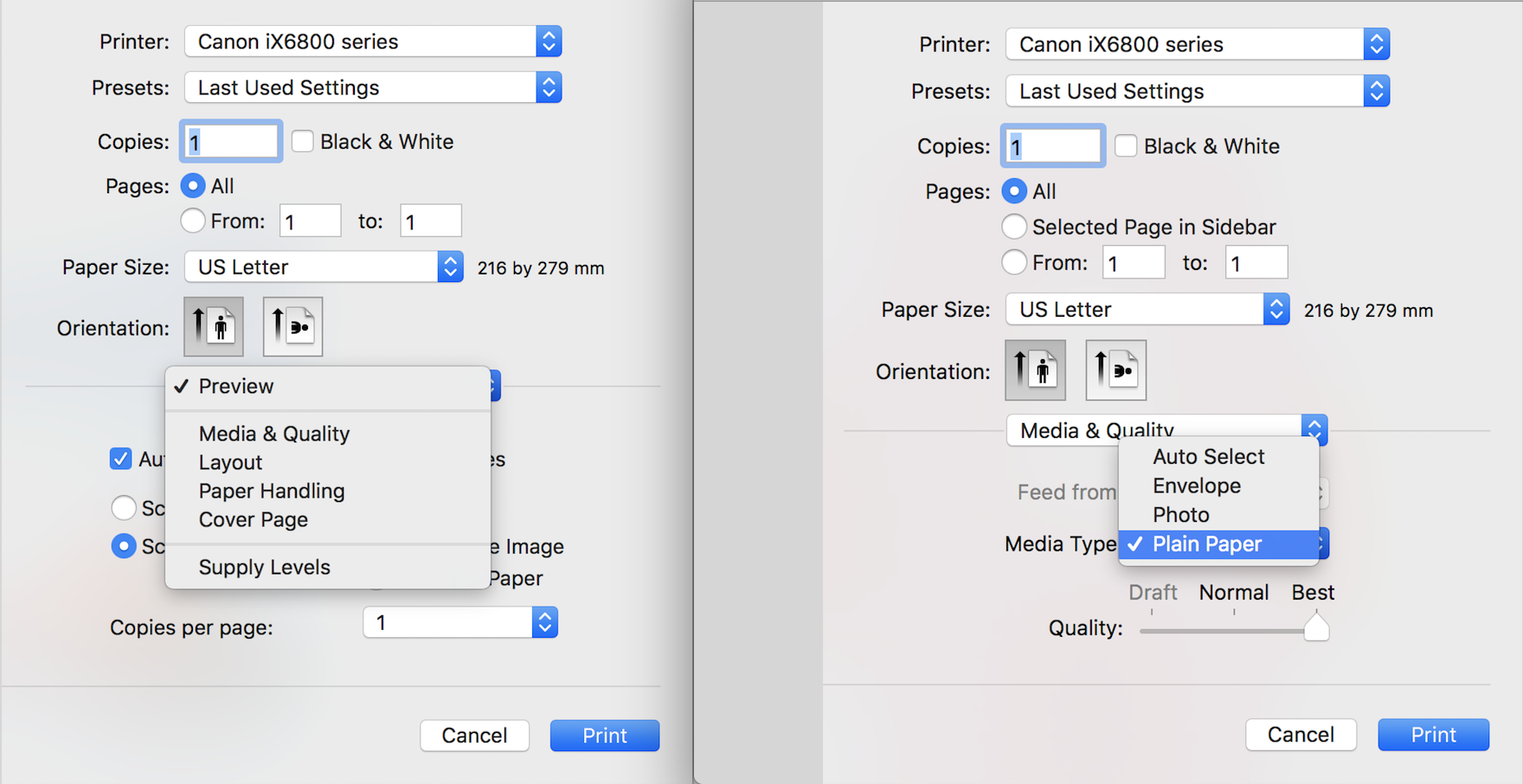The height and width of the screenshot is (784, 1523).
Task: Choose Supply Levels menu entry
Action: 264,566
